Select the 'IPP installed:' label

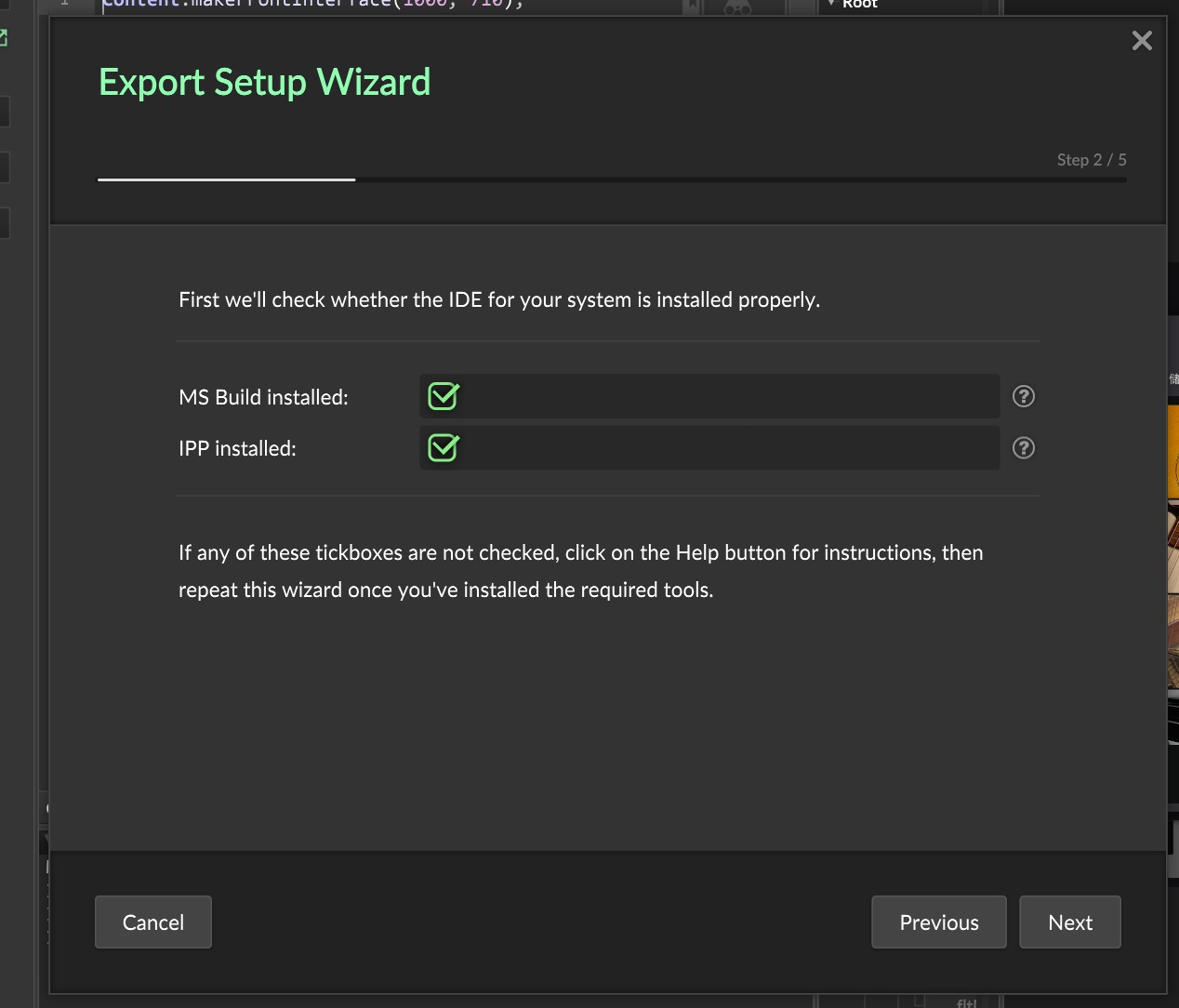(x=237, y=449)
